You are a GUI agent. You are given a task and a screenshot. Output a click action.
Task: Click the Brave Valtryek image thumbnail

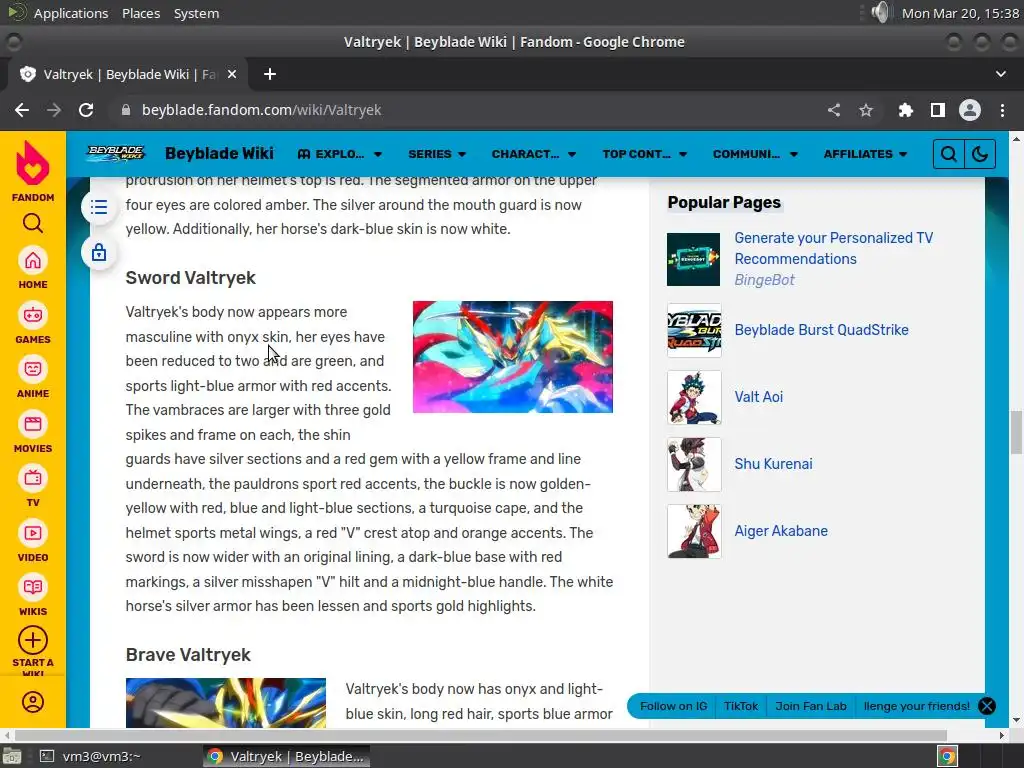(x=225, y=703)
